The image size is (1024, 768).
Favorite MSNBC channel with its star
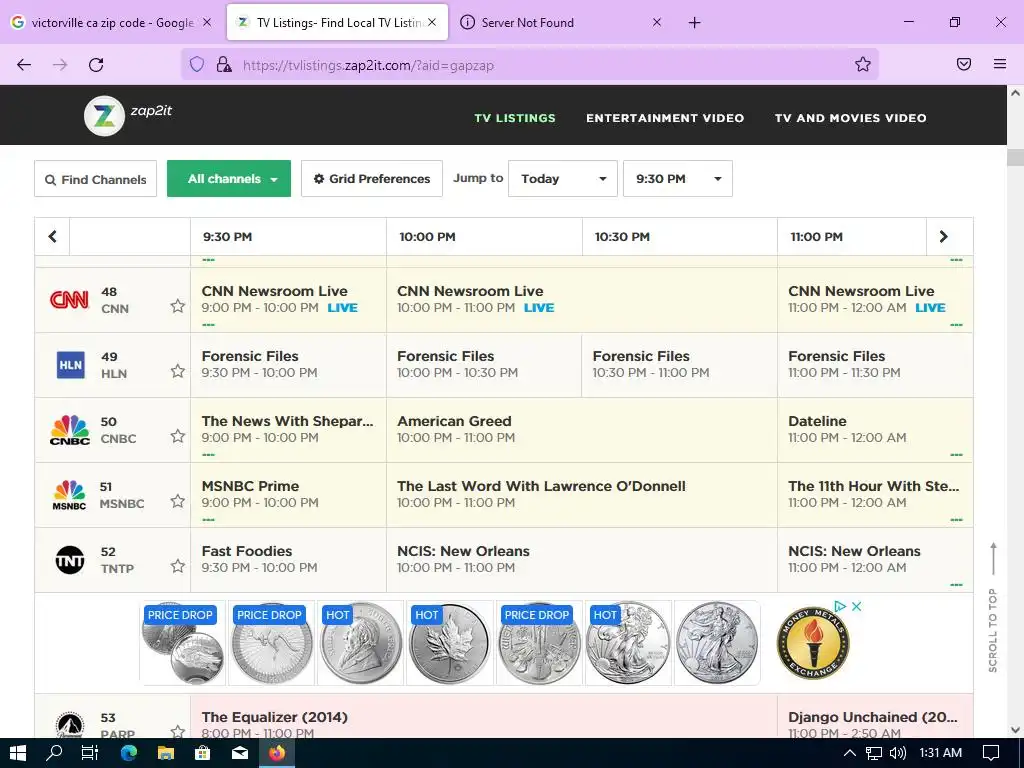pos(178,501)
